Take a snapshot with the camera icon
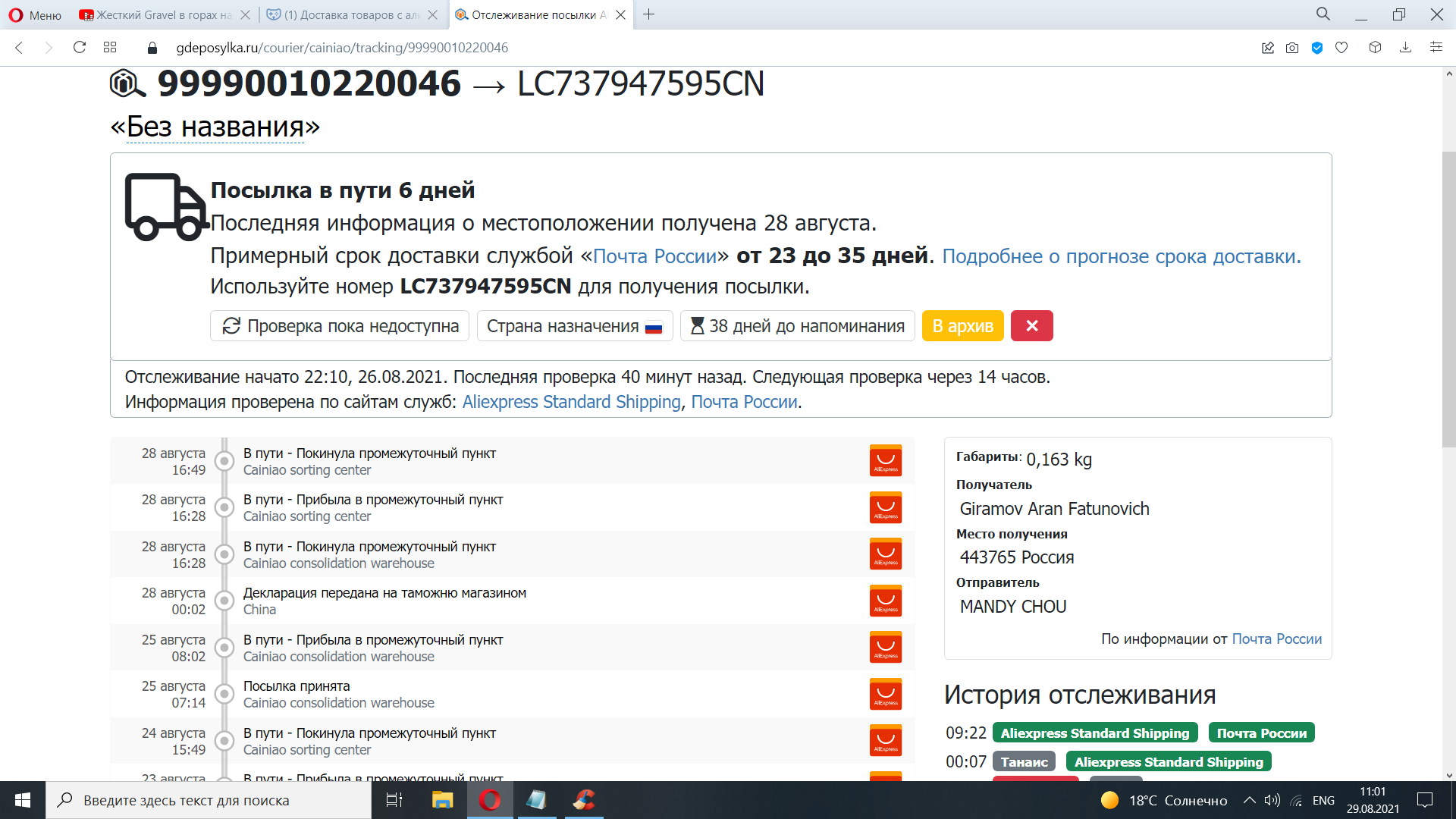1456x819 pixels. tap(1292, 48)
